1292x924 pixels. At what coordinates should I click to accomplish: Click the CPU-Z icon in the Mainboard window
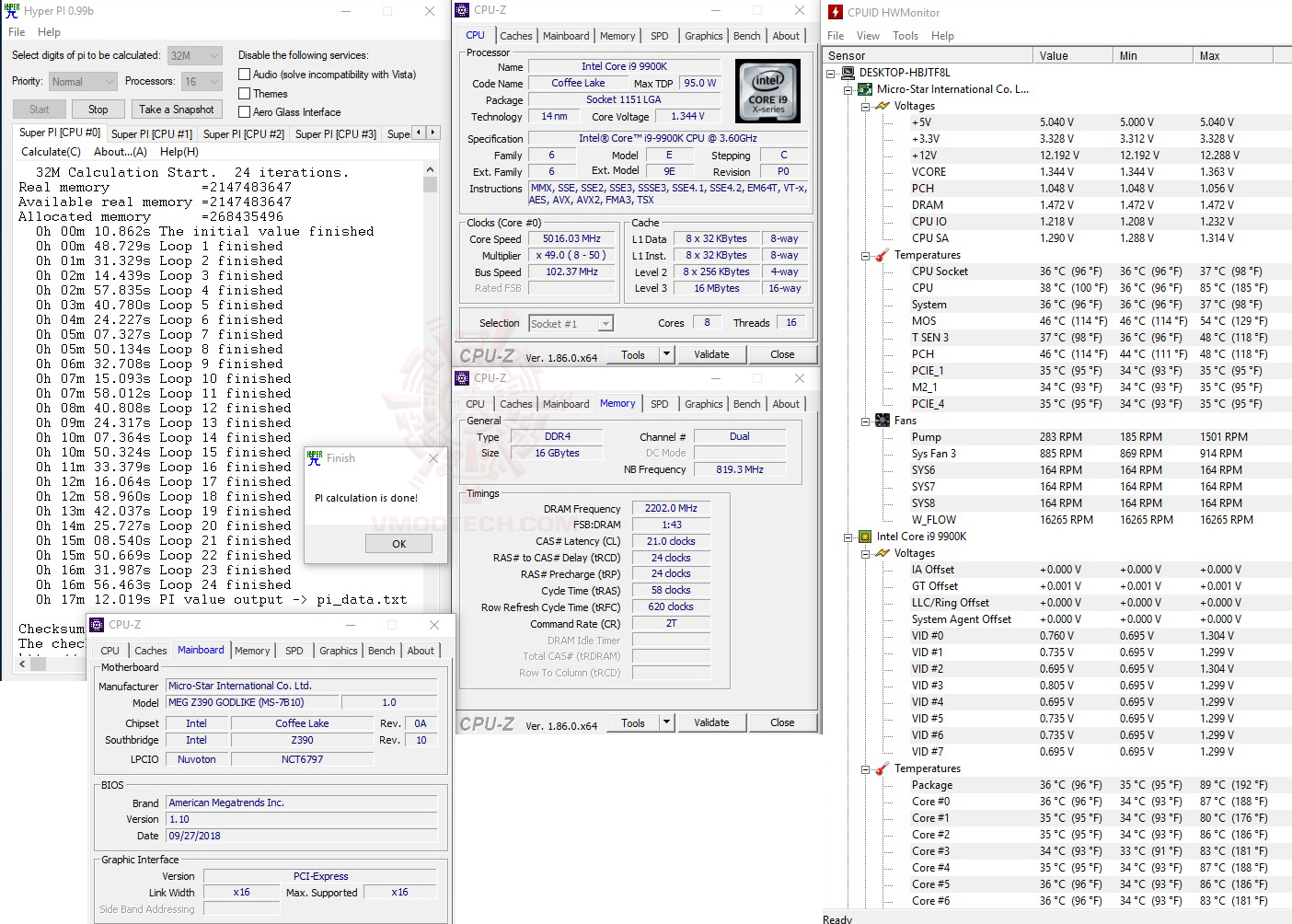pos(96,624)
